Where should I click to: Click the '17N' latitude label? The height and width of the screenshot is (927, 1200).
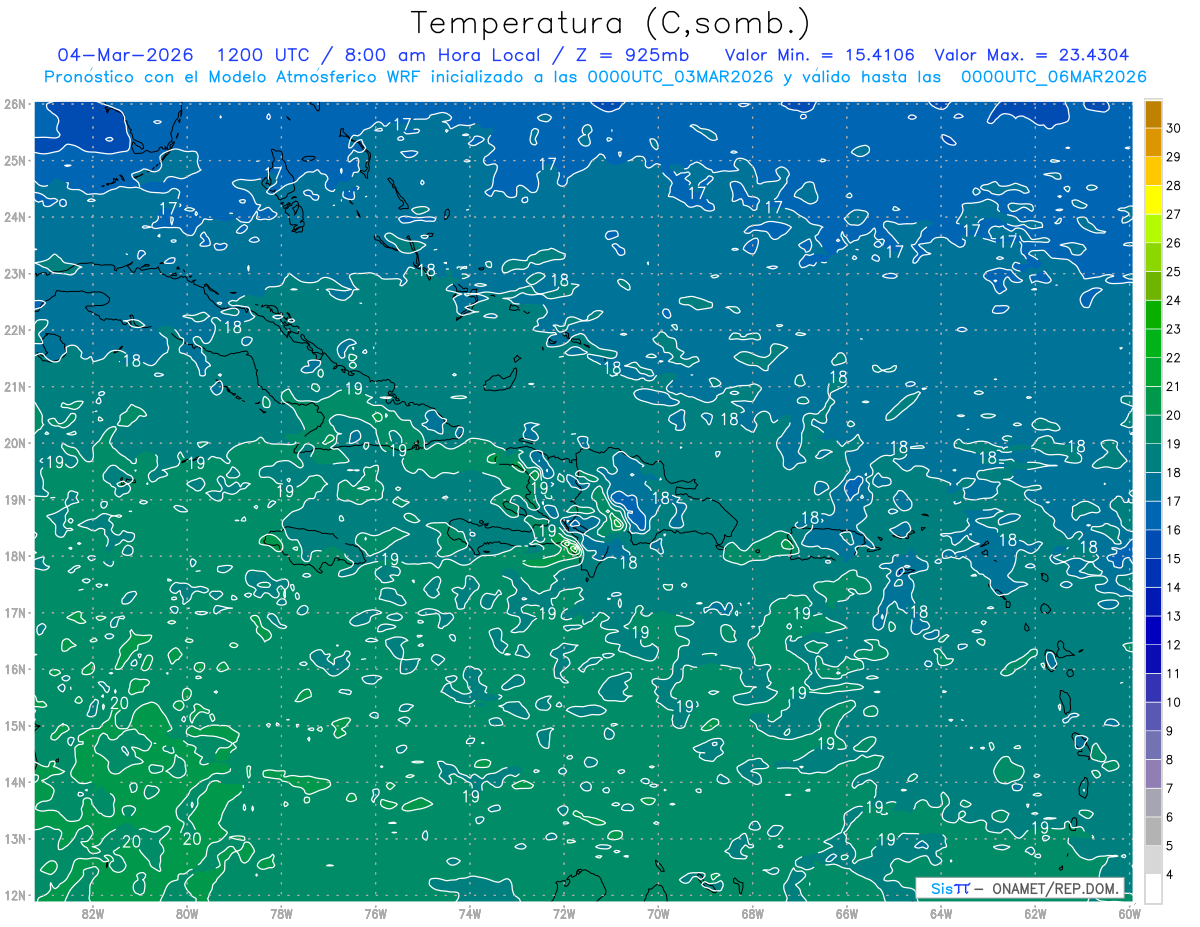tap(14, 612)
